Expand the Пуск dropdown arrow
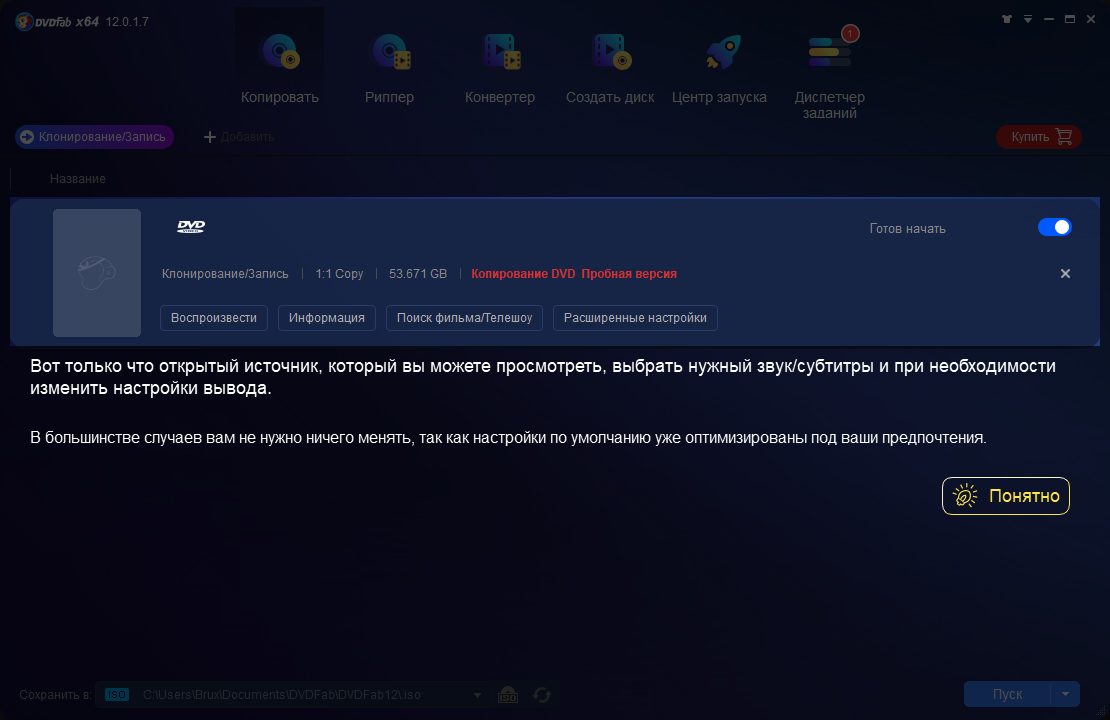The image size is (1110, 720). [x=1065, y=694]
